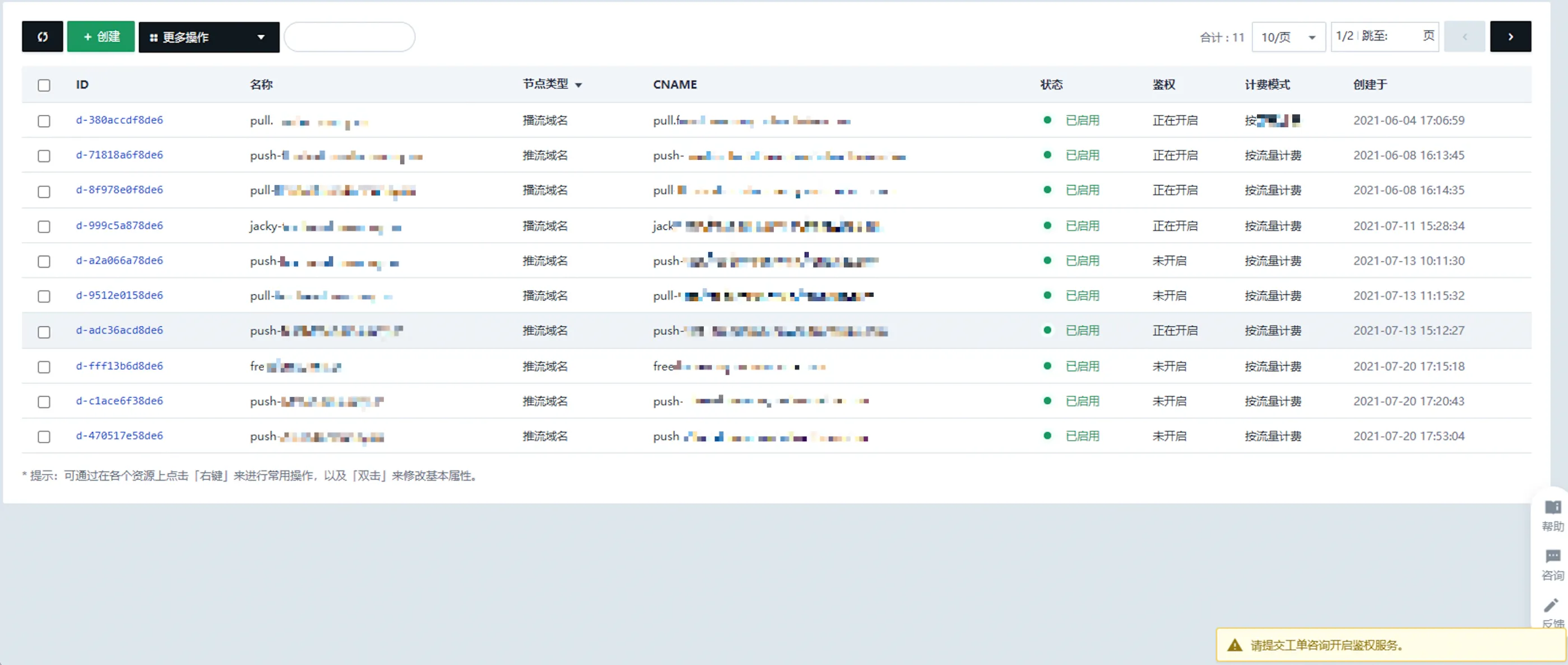Click the create new resource button
1568x665 pixels.
coord(101,38)
